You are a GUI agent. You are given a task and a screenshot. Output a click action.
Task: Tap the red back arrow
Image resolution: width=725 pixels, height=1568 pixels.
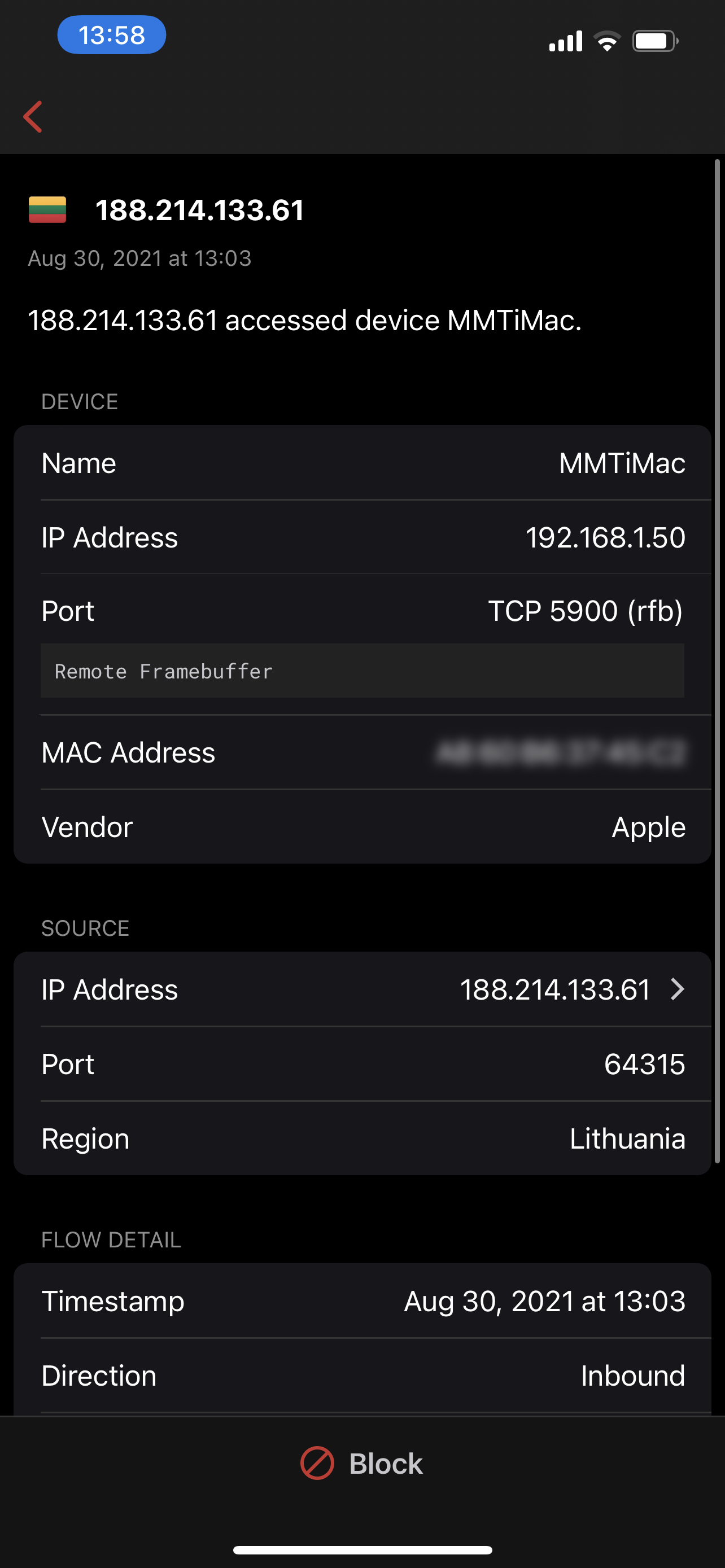click(33, 116)
